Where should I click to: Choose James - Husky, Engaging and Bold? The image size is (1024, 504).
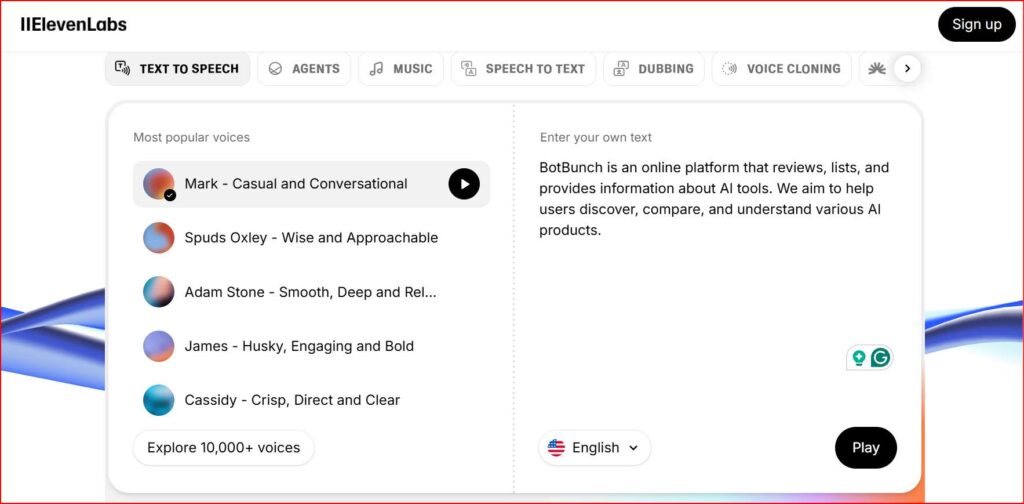(x=299, y=346)
